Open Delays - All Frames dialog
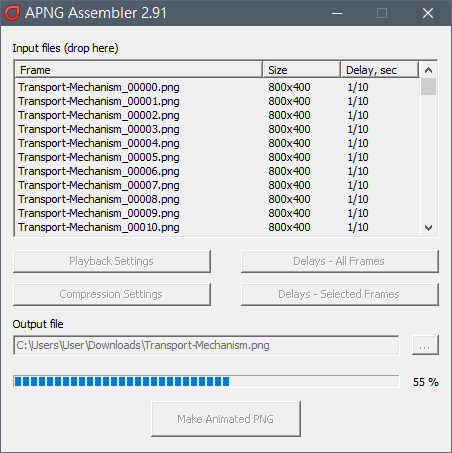The width and height of the screenshot is (452, 453). click(339, 261)
